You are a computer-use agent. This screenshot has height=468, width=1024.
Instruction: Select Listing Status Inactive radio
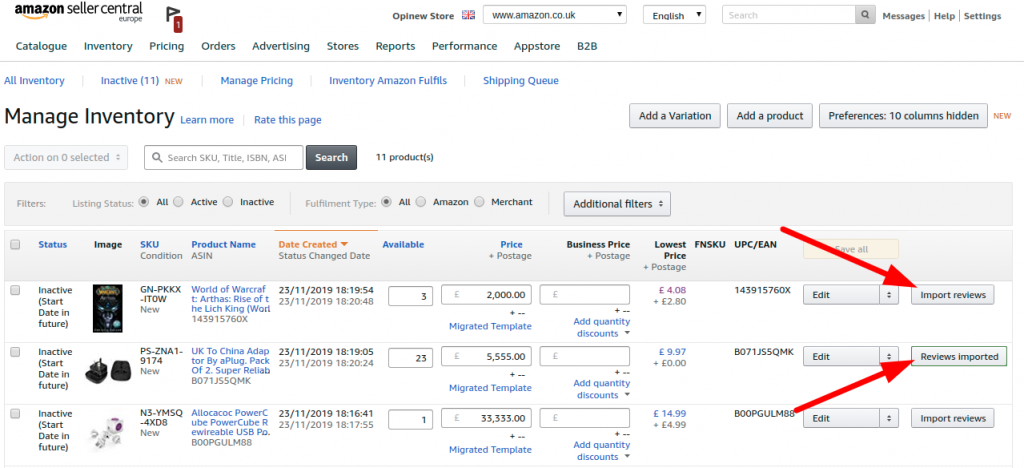(x=227, y=202)
